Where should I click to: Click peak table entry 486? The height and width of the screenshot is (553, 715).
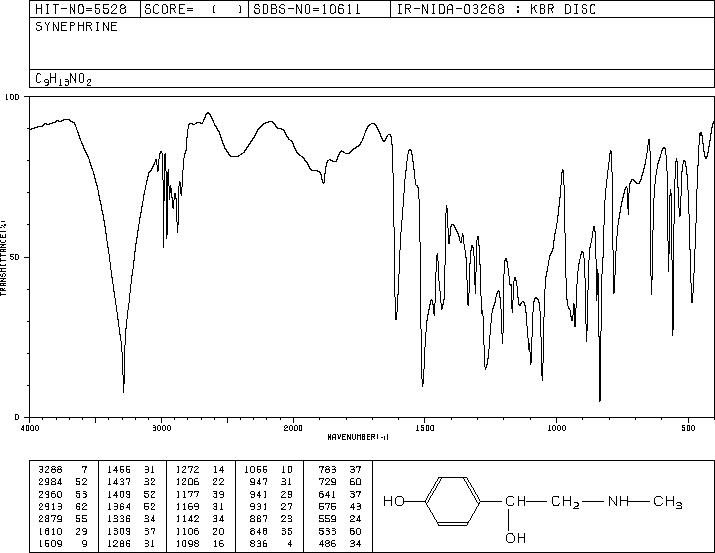[327, 543]
